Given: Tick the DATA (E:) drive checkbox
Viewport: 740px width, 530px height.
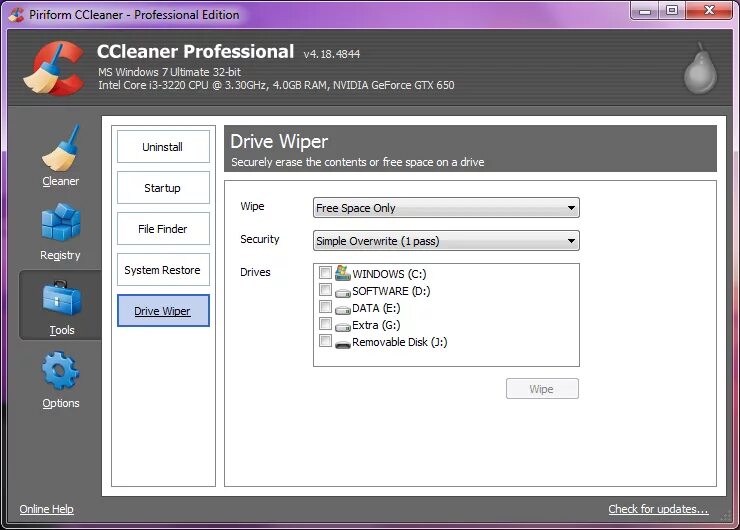Looking at the screenshot, I should pyautogui.click(x=325, y=306).
